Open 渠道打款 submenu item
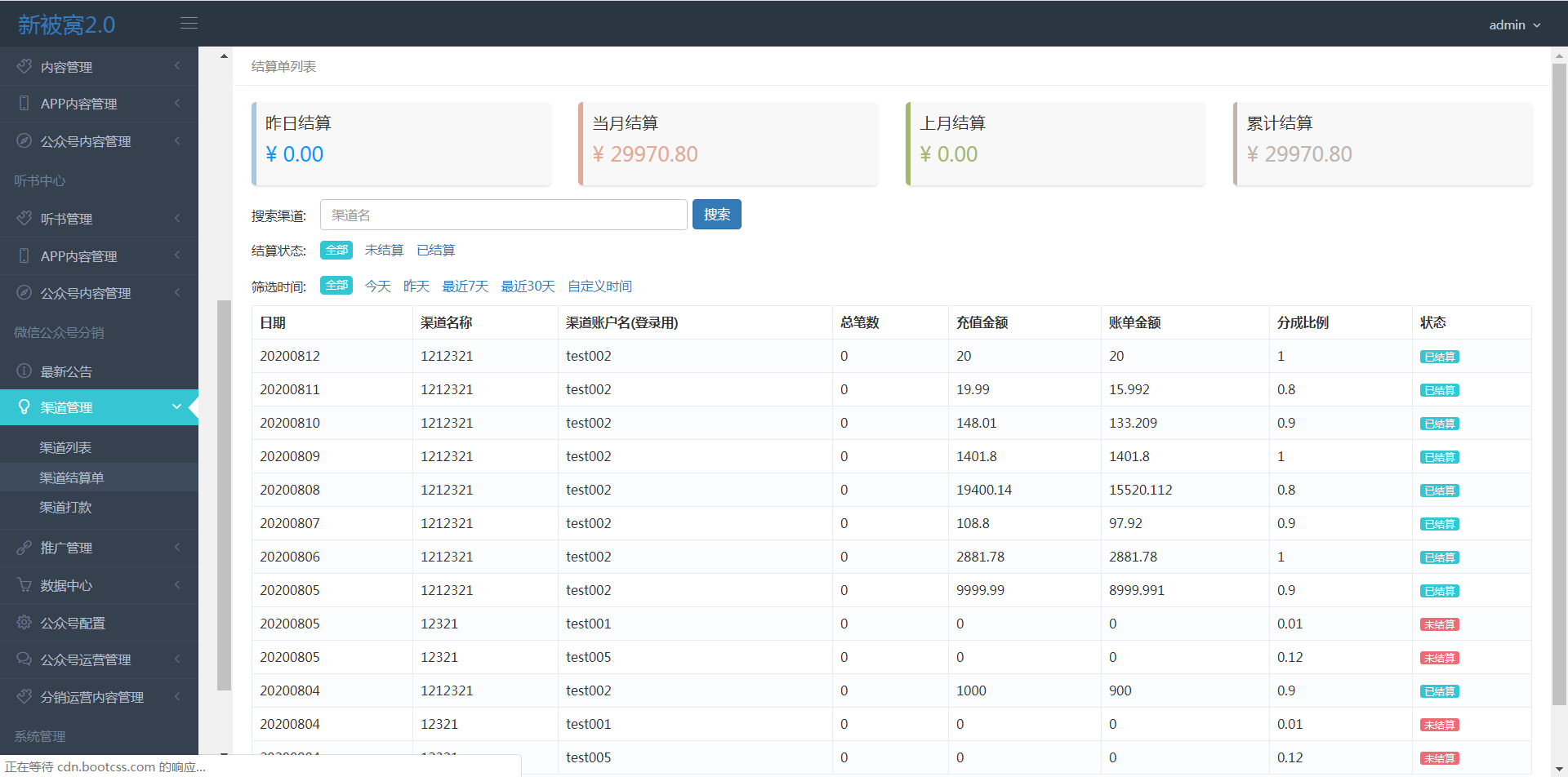1568x777 pixels. click(x=65, y=508)
